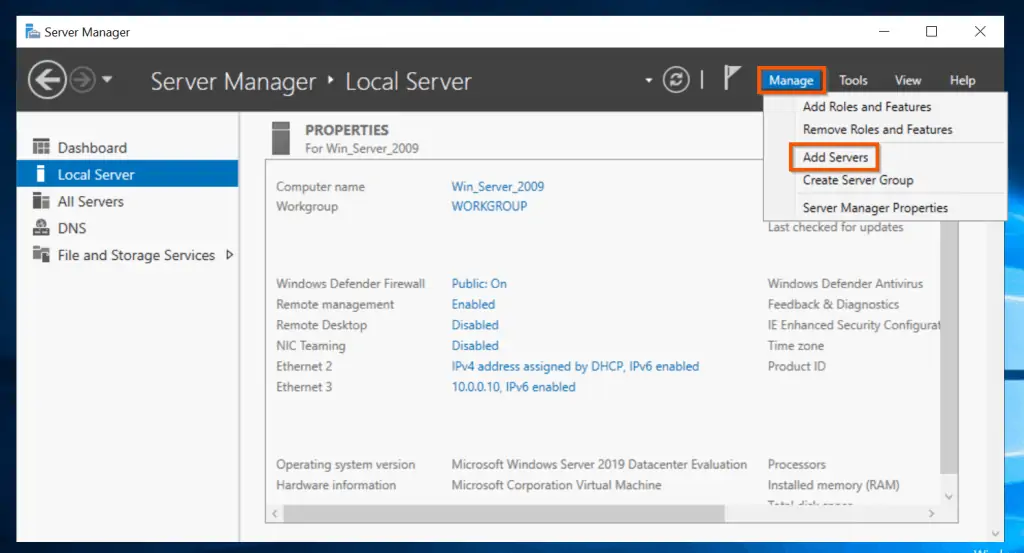Click the Win_Server_2009 computer name link

[498, 186]
